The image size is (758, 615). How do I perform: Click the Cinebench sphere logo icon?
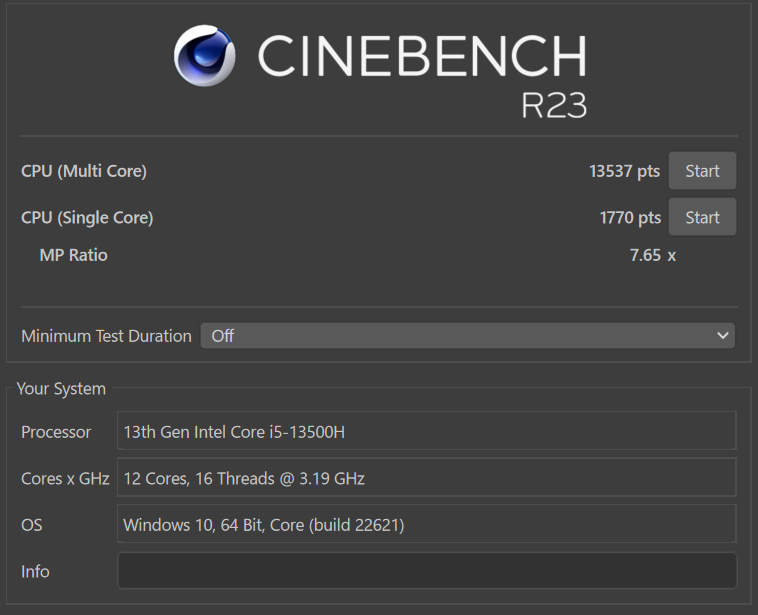tap(204, 56)
